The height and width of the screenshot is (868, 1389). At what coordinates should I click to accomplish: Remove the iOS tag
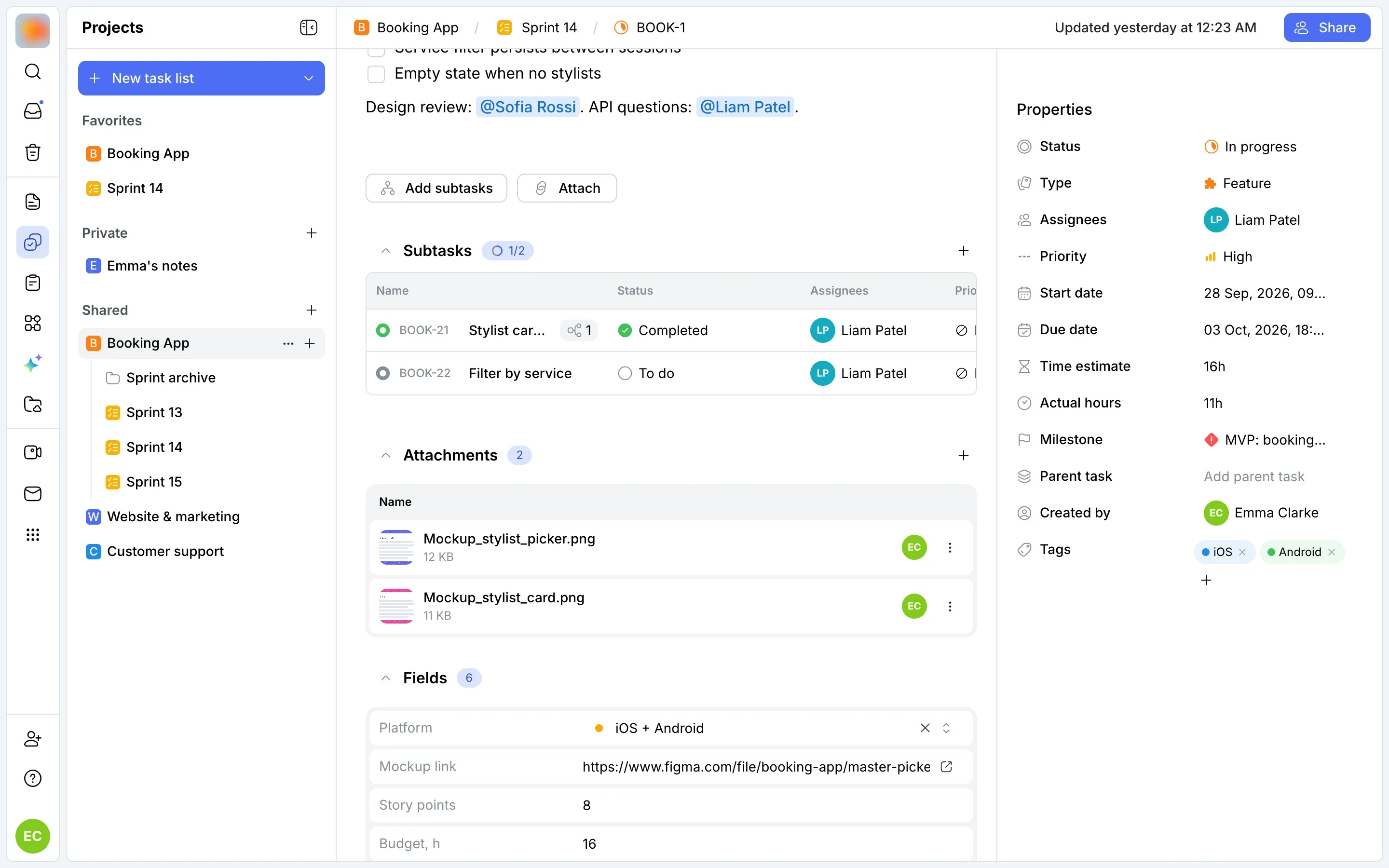pyautogui.click(x=1243, y=552)
